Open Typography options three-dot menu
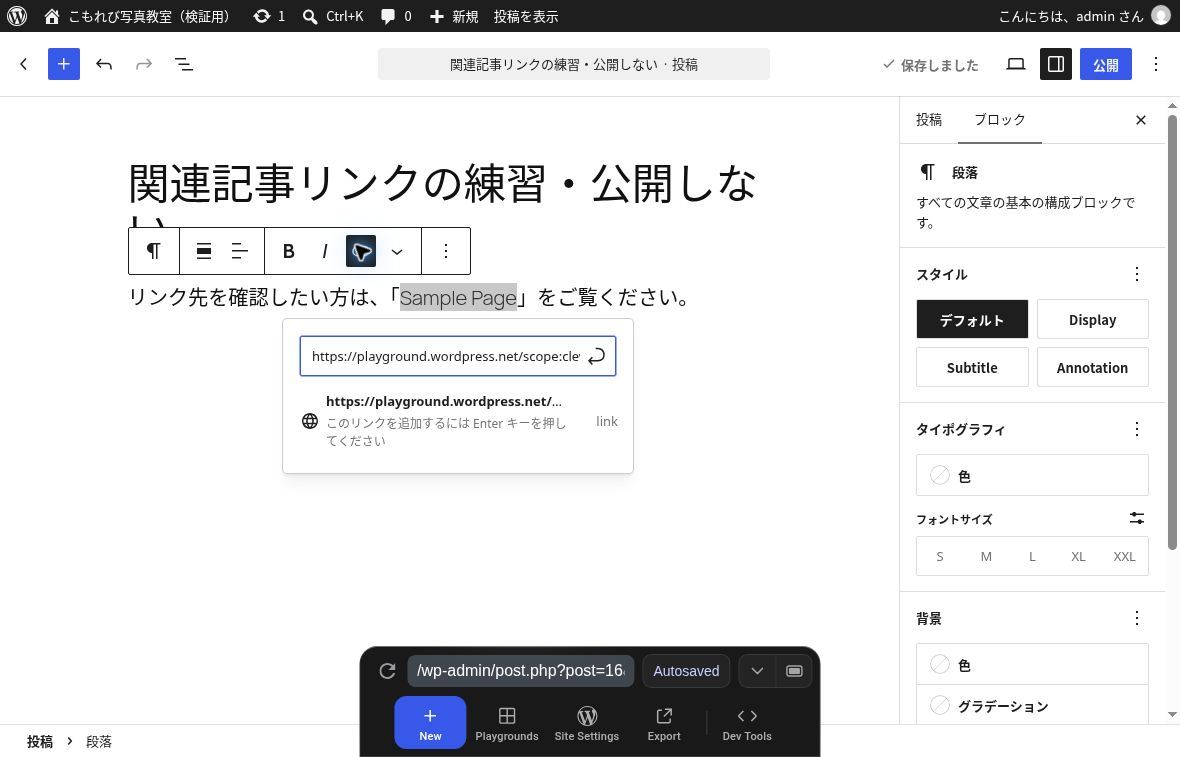Viewport: 1180px width, 757px height. pos(1136,430)
